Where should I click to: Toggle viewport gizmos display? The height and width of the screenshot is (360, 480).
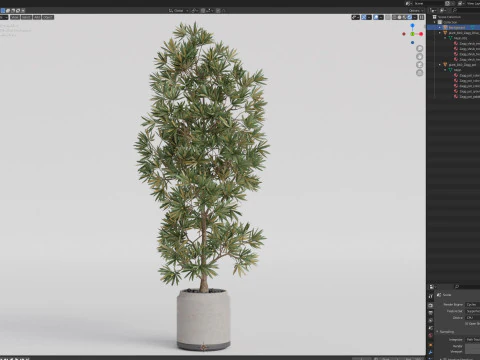364,17
